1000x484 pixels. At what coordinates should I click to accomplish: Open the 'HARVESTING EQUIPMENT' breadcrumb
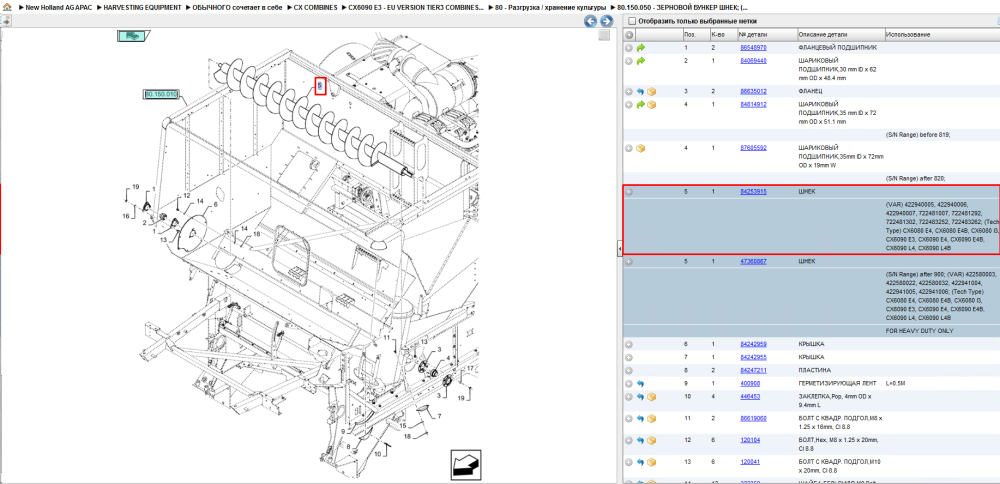[x=142, y=7]
